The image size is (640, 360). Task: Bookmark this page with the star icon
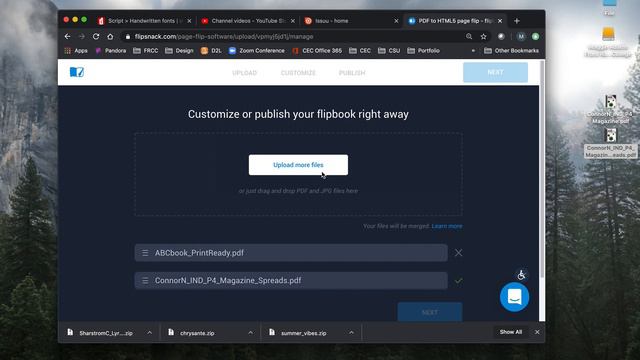pyautogui.click(x=484, y=37)
